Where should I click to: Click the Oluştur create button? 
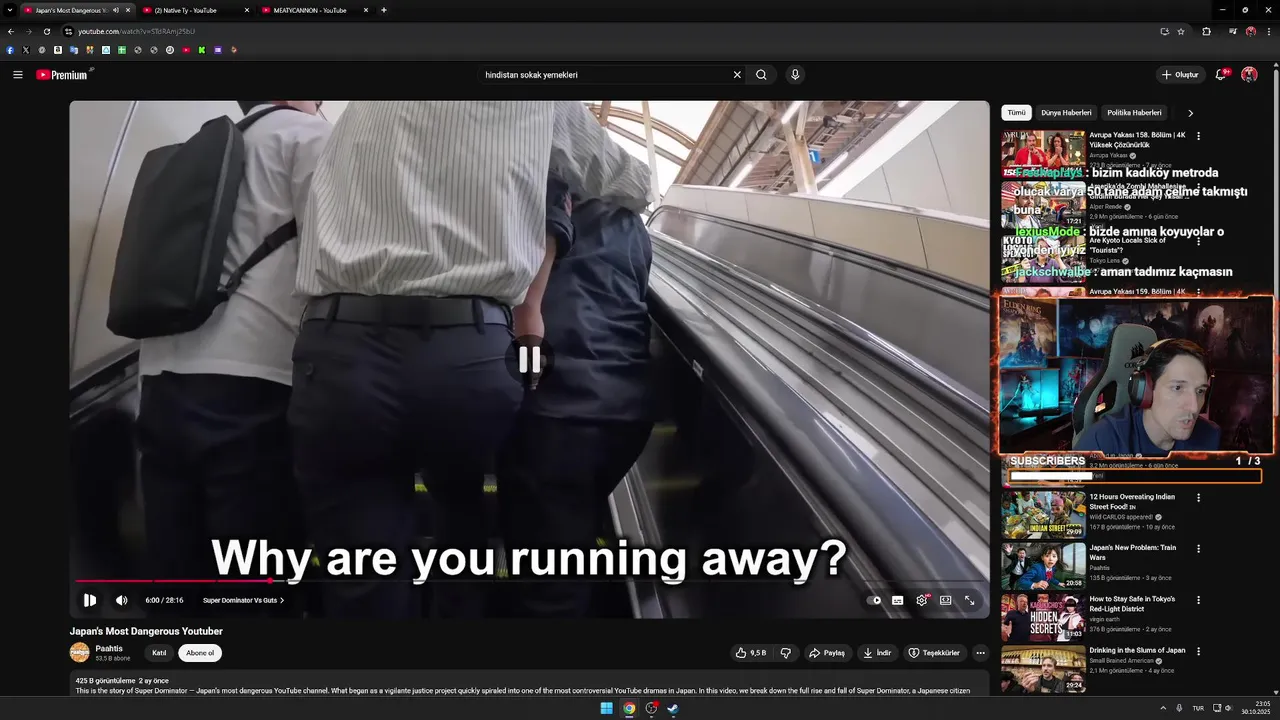pos(1180,75)
